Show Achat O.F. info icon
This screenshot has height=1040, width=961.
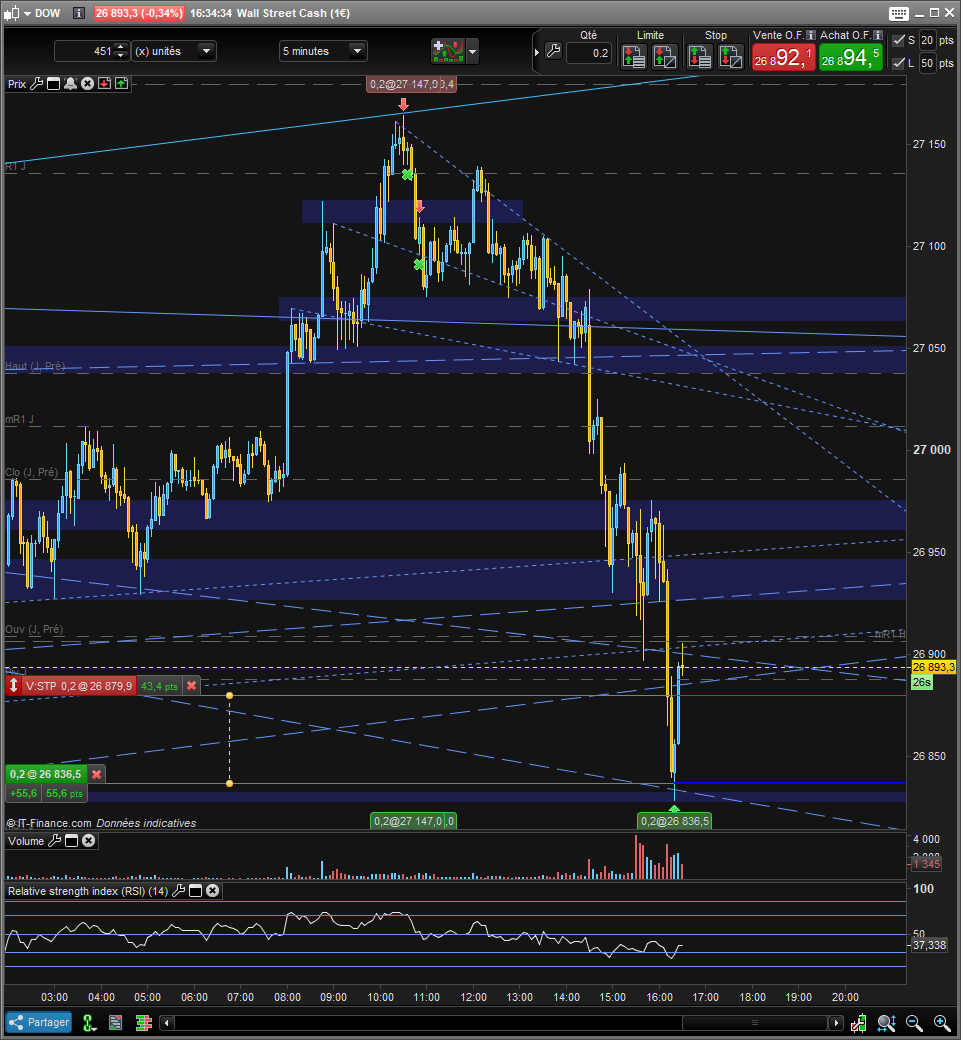877,35
